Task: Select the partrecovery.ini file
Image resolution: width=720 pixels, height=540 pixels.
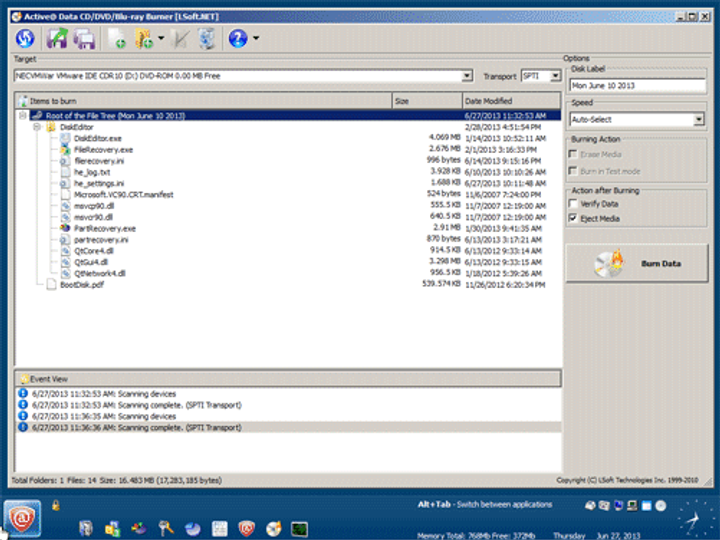Action: click(101, 240)
